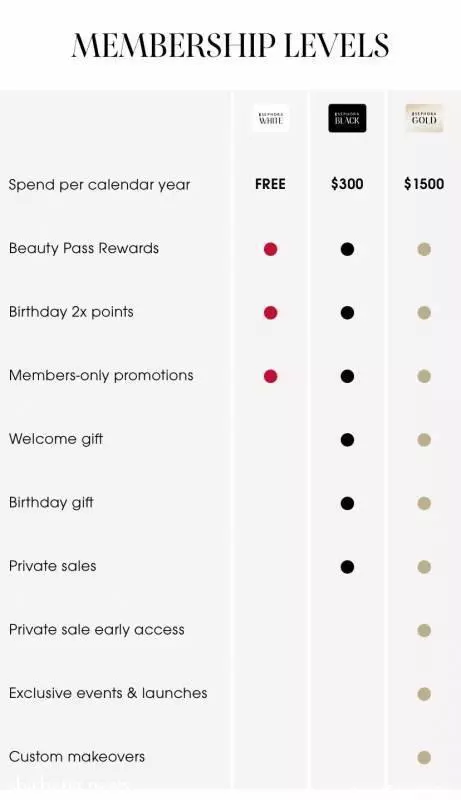Click the Sephora White card icon

pyautogui.click(x=270, y=118)
